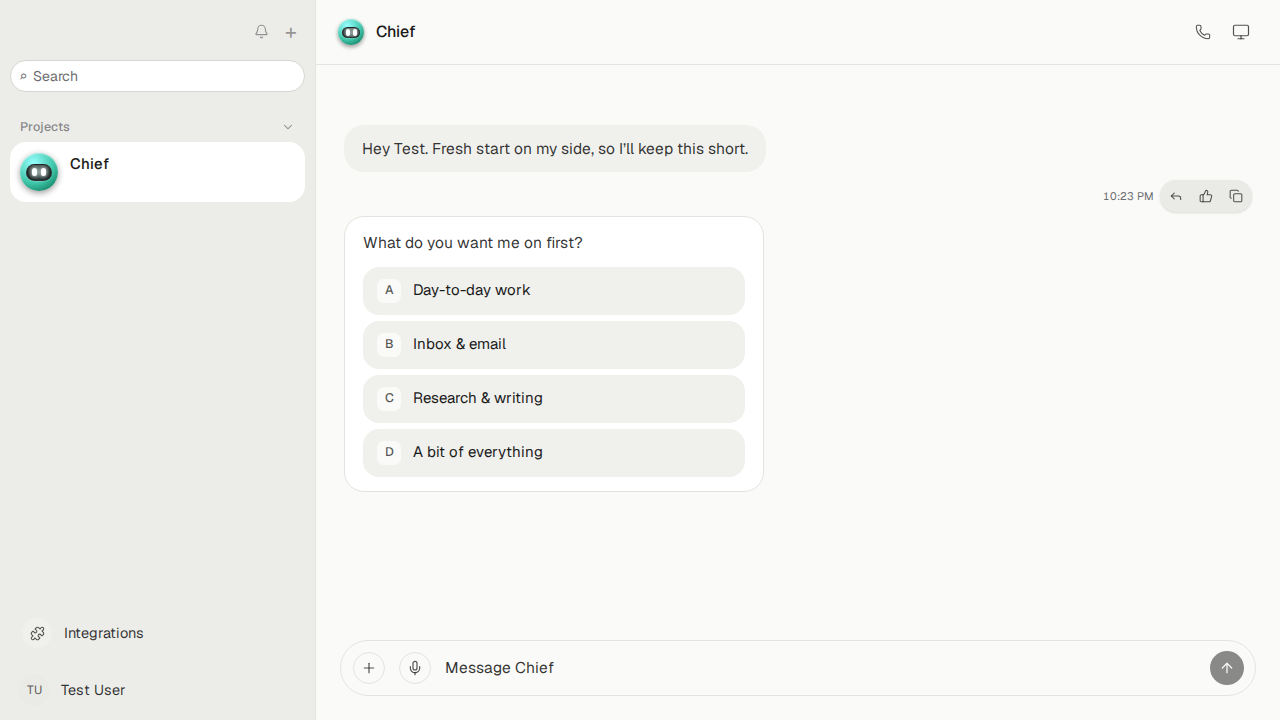Give the message a thumbs up

[1206, 197]
